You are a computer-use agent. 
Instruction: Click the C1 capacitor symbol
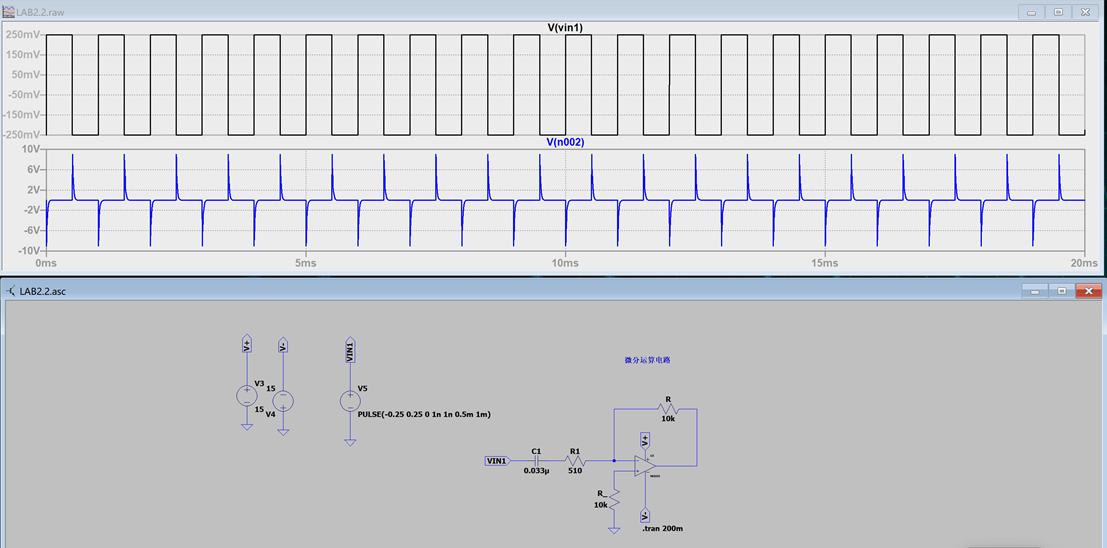point(537,461)
